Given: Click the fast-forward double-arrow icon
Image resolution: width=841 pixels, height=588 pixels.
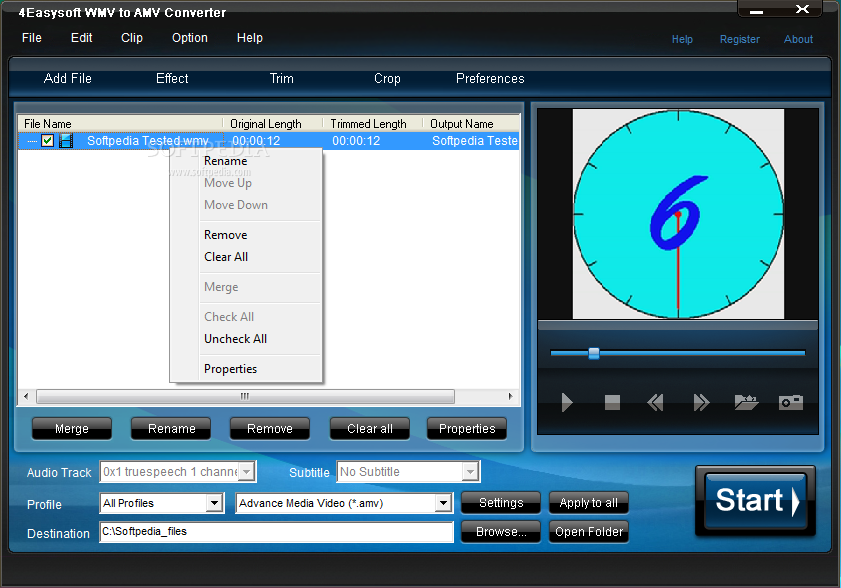Looking at the screenshot, I should click(701, 402).
